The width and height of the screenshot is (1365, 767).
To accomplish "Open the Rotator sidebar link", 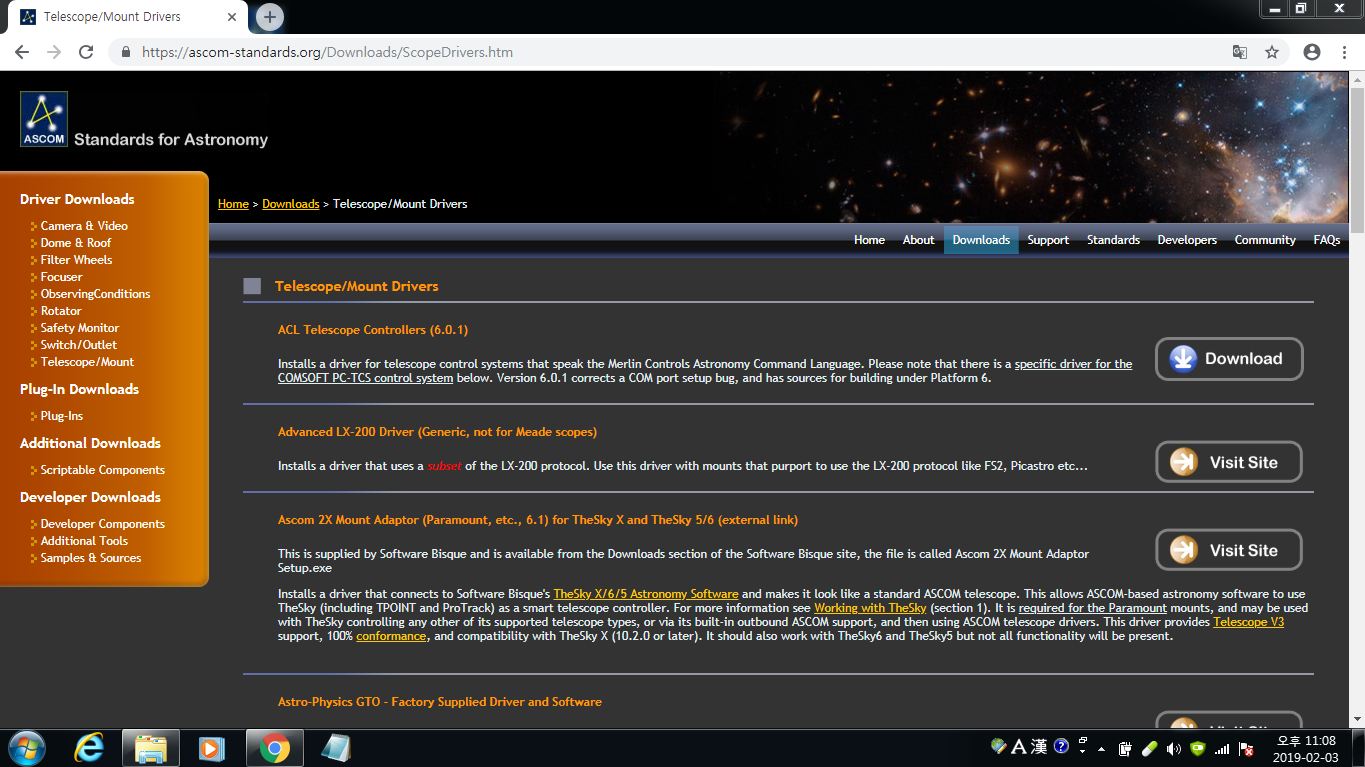I will click(61, 311).
